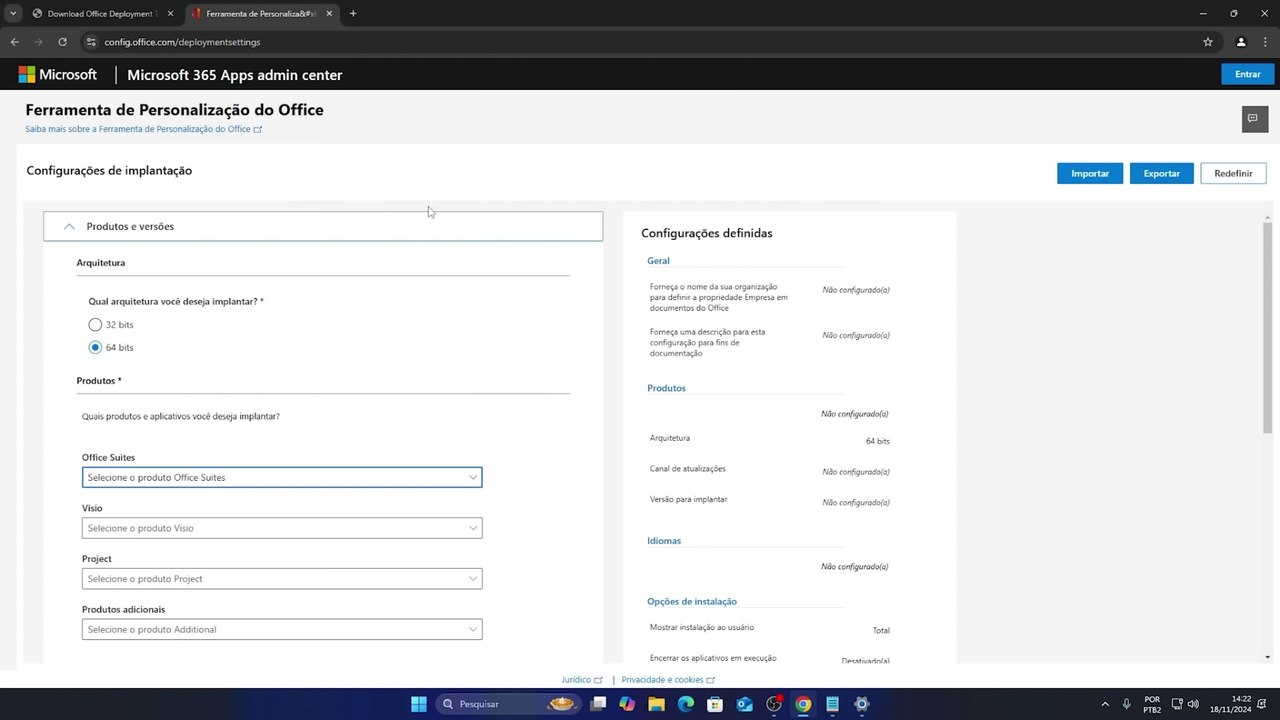The width and height of the screenshot is (1280, 720).
Task: Open Outlook from the taskbar
Action: [744, 704]
